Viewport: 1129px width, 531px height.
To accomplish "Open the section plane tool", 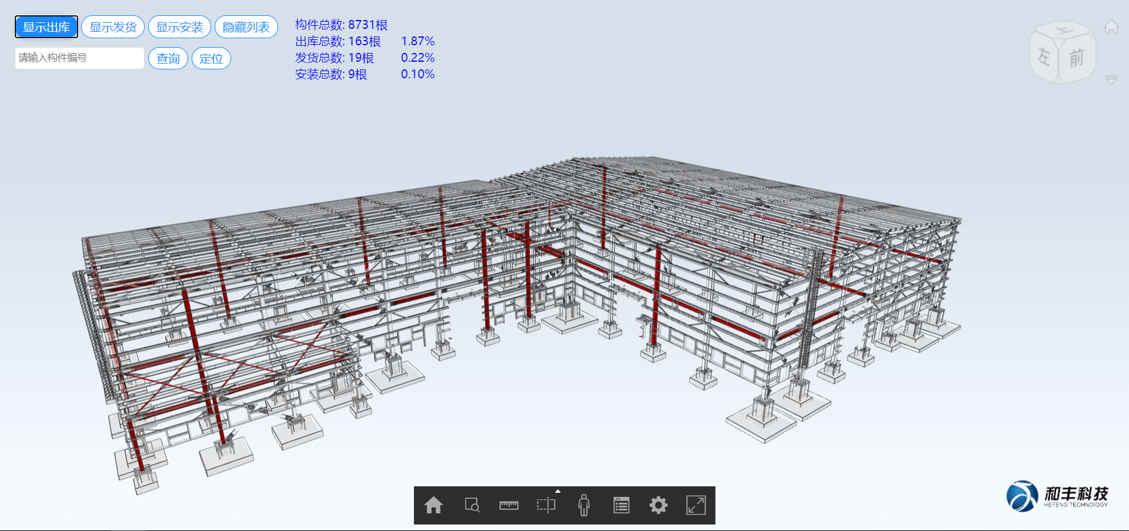I will [x=546, y=505].
